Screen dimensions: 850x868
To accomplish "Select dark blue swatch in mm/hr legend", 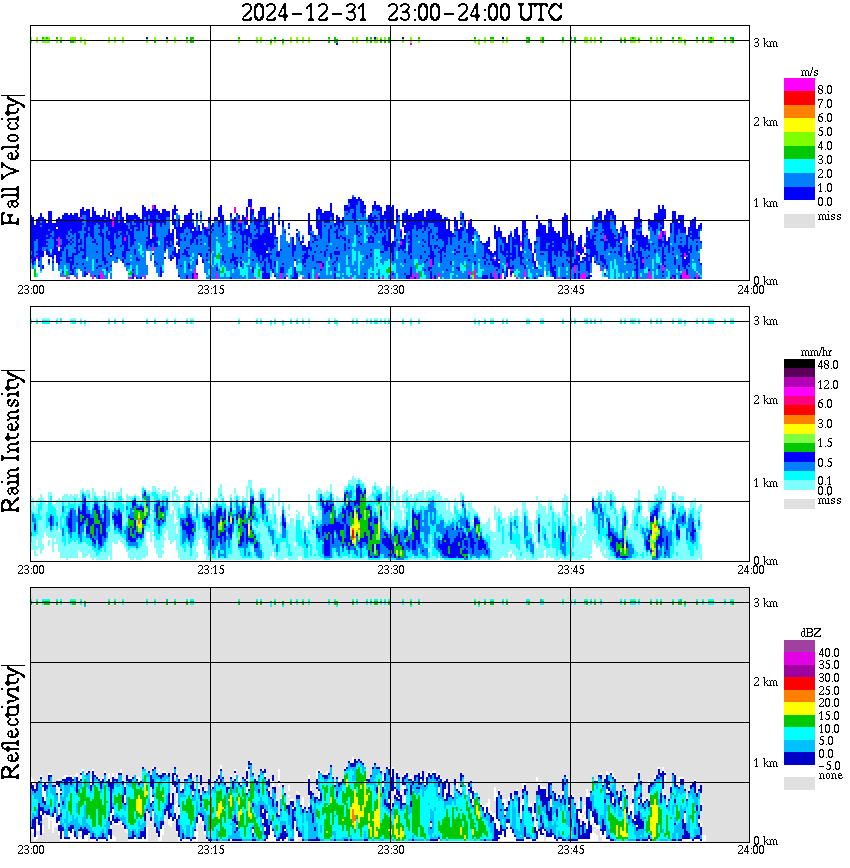I will (799, 457).
